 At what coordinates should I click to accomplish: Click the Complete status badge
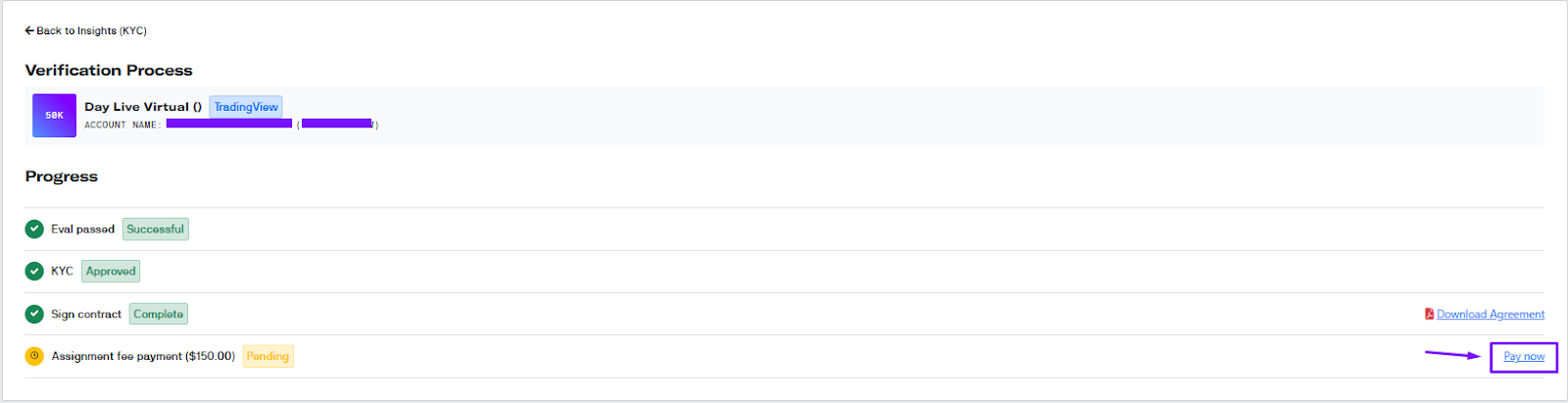point(159,315)
